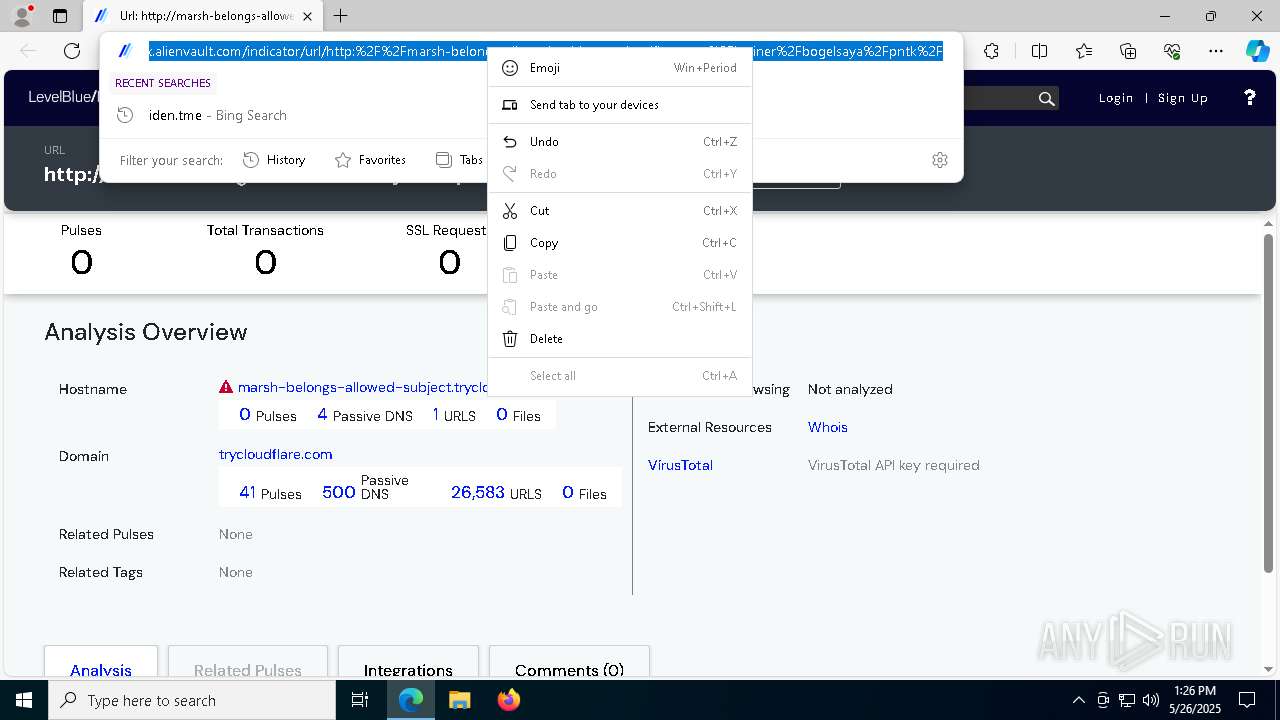The width and height of the screenshot is (1280, 720).
Task: Filter suggestions by History
Action: click(x=274, y=160)
